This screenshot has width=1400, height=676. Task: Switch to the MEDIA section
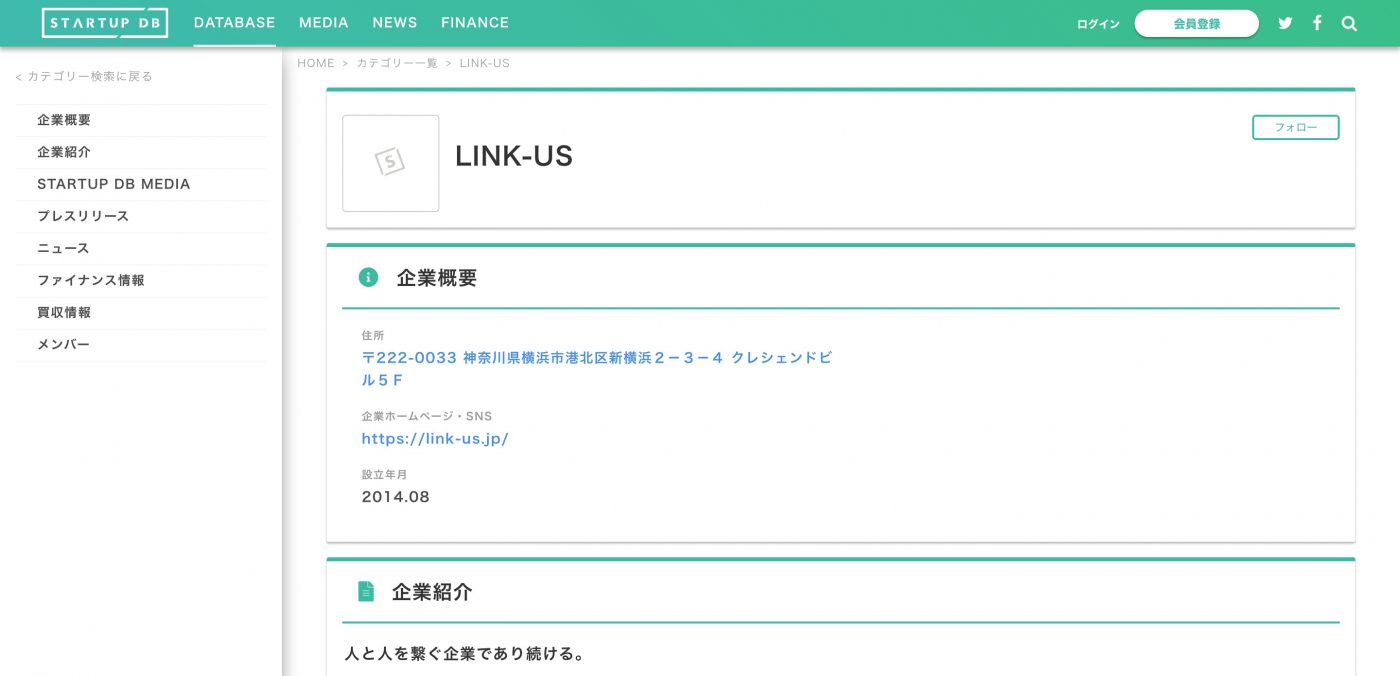point(323,22)
